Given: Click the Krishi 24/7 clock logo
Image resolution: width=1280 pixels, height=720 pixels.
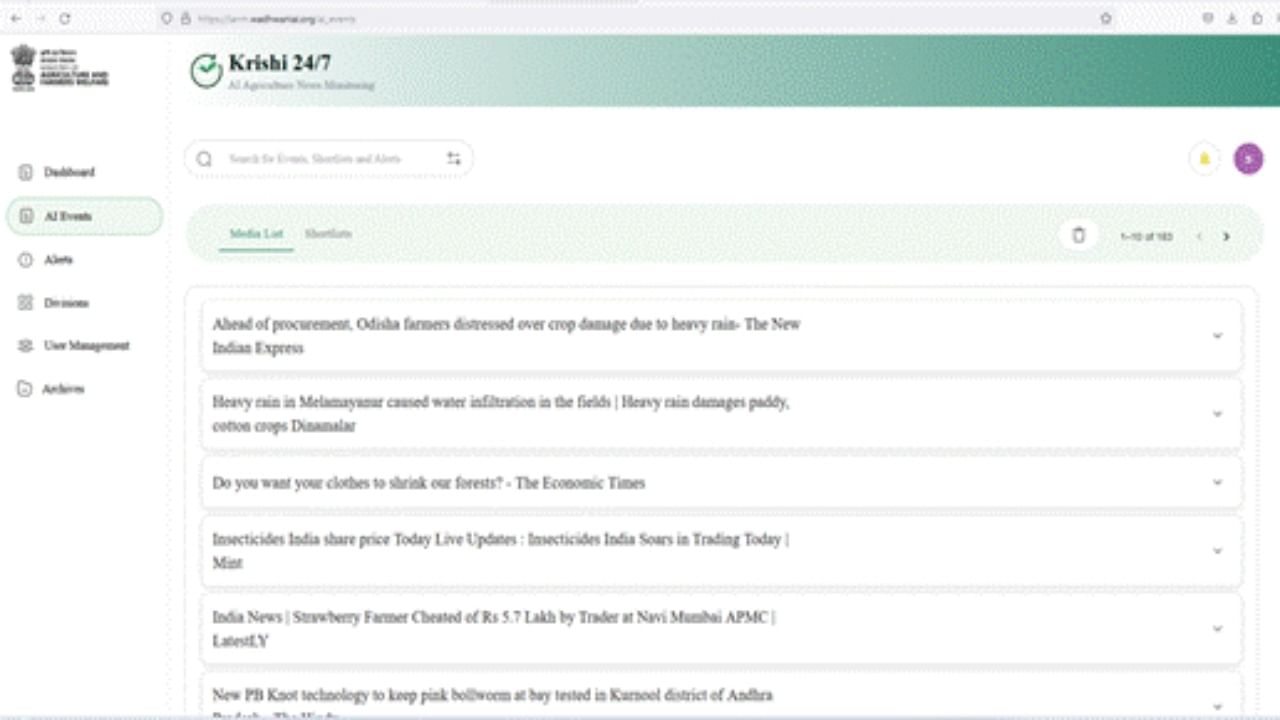Looking at the screenshot, I should coord(206,71).
